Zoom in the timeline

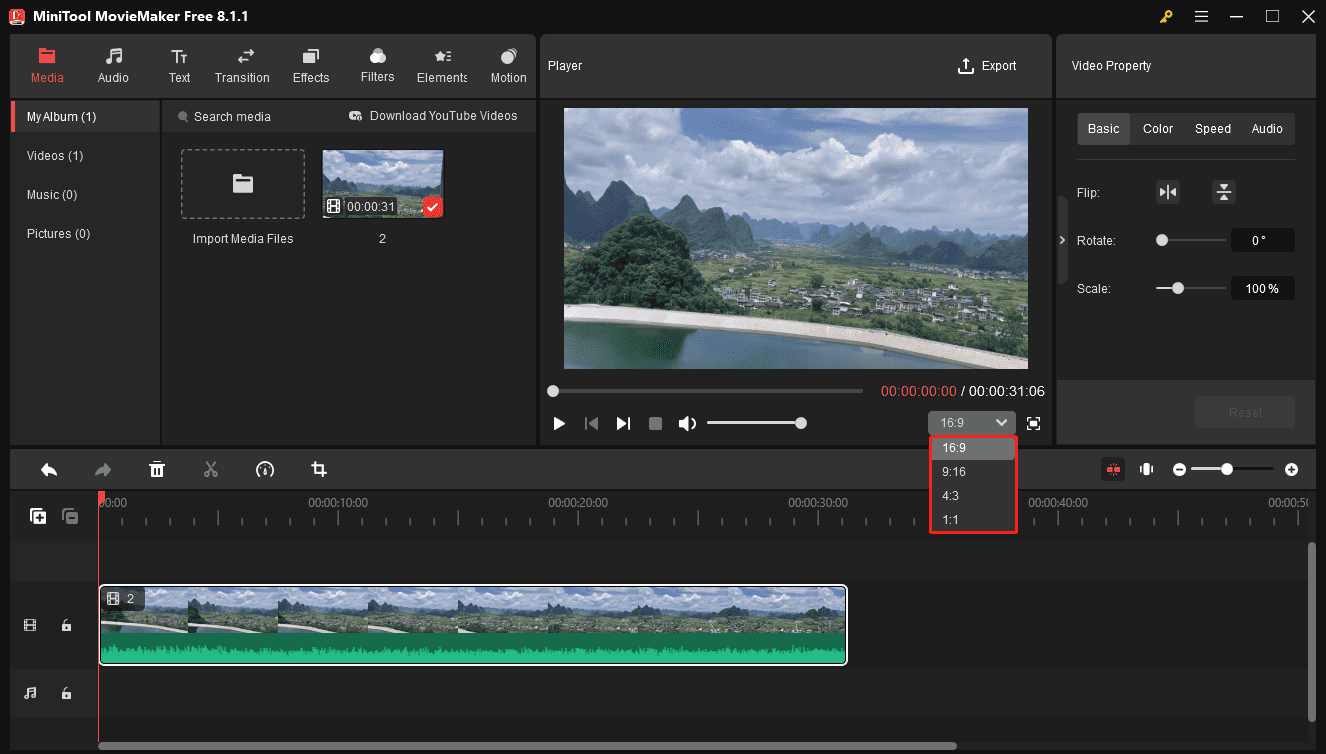1291,469
